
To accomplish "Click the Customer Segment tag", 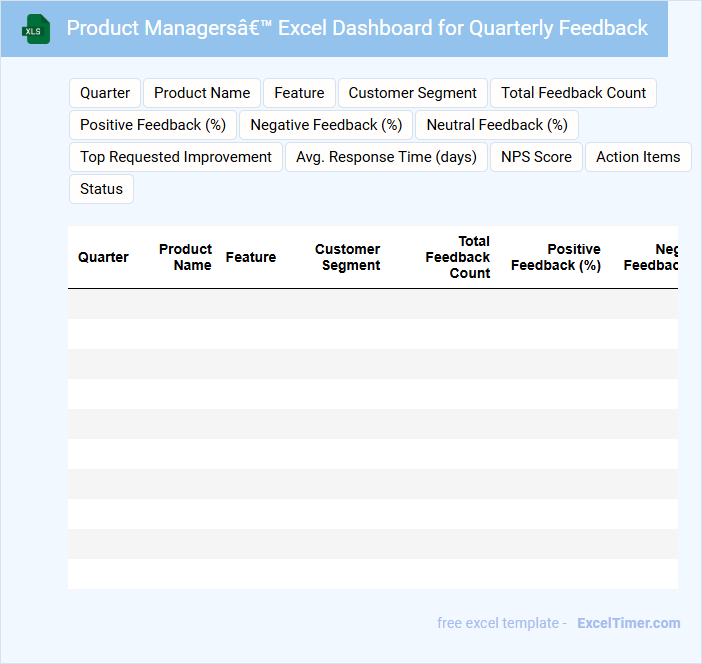I will (412, 93).
